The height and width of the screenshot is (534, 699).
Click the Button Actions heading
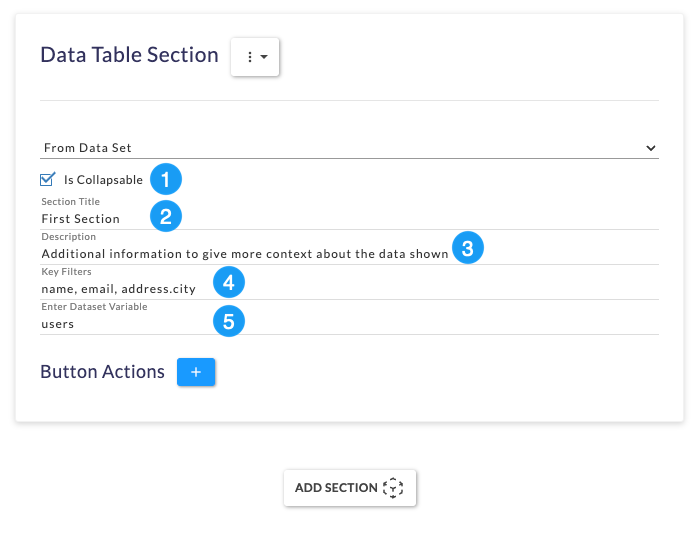[103, 372]
